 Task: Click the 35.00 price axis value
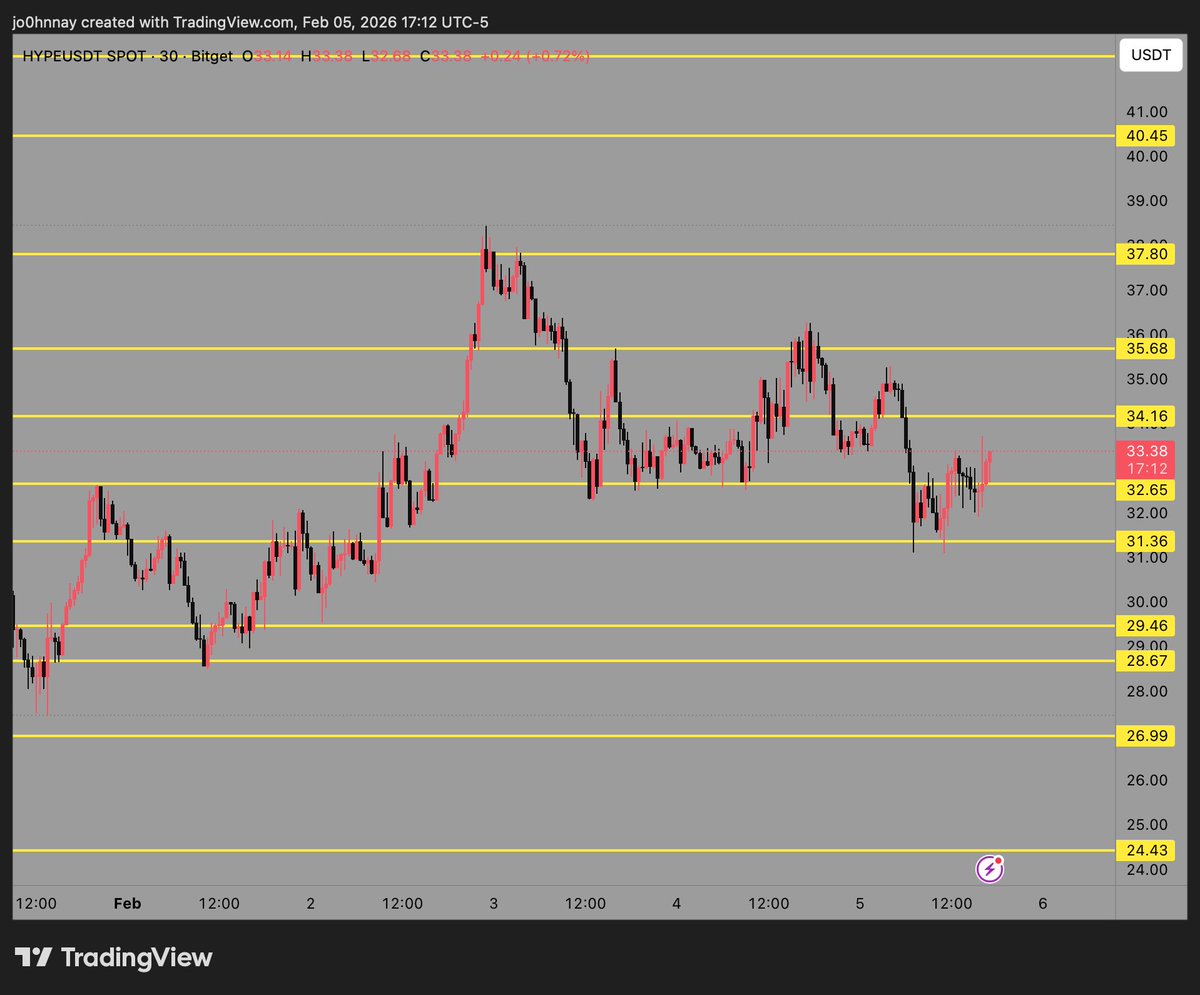click(x=1146, y=379)
